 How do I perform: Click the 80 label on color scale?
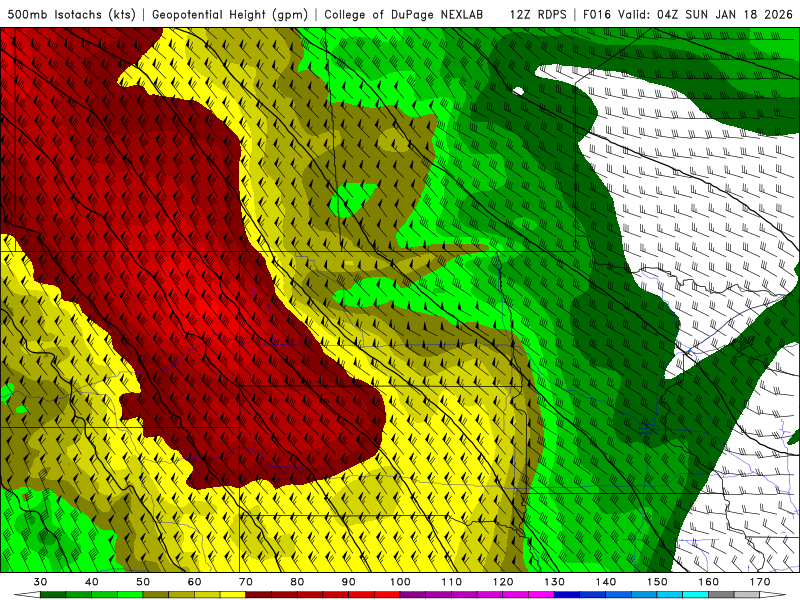(297, 582)
